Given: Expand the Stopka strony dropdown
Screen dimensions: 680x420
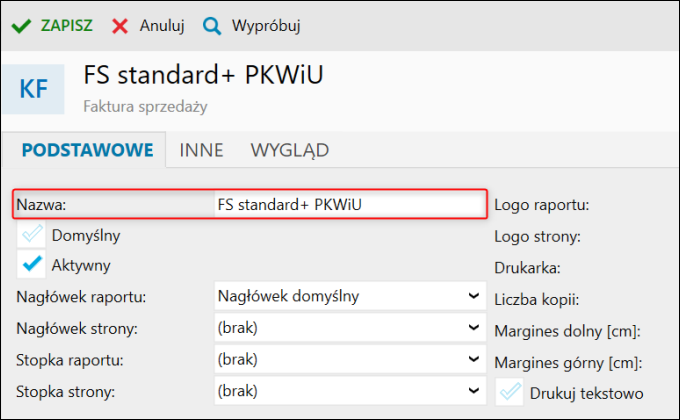Looking at the screenshot, I should click(x=350, y=390).
